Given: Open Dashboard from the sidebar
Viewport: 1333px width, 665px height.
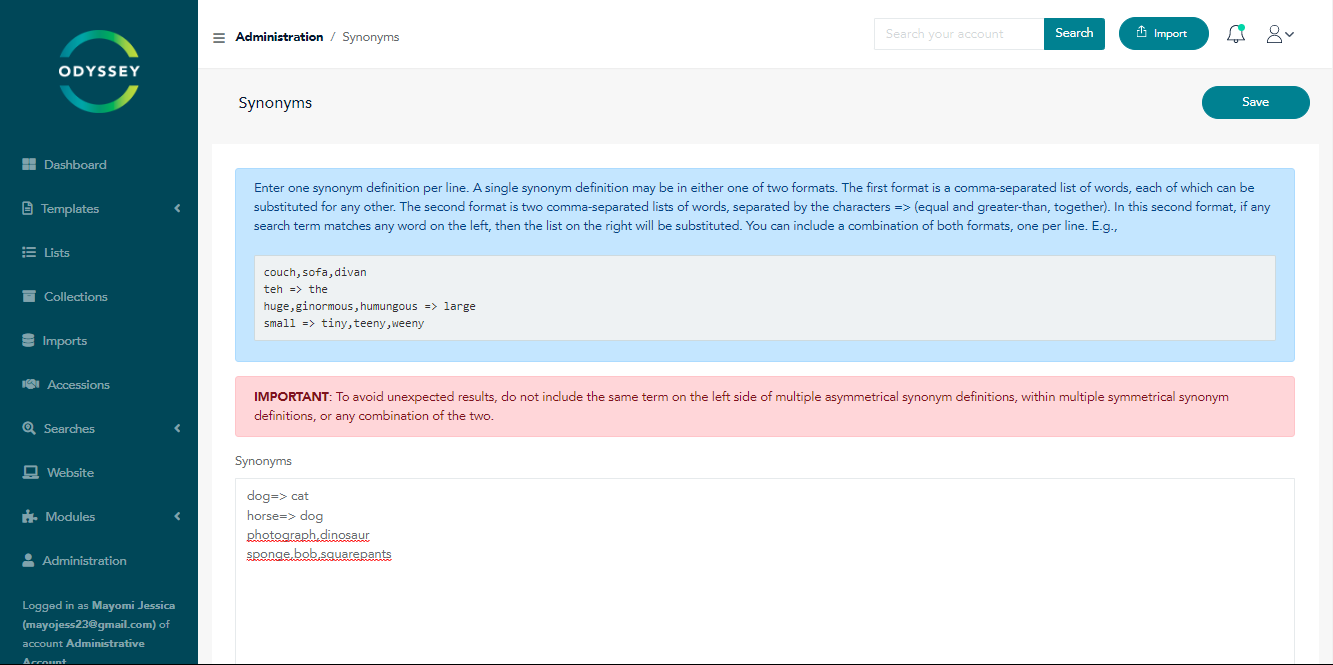Looking at the screenshot, I should point(75,165).
